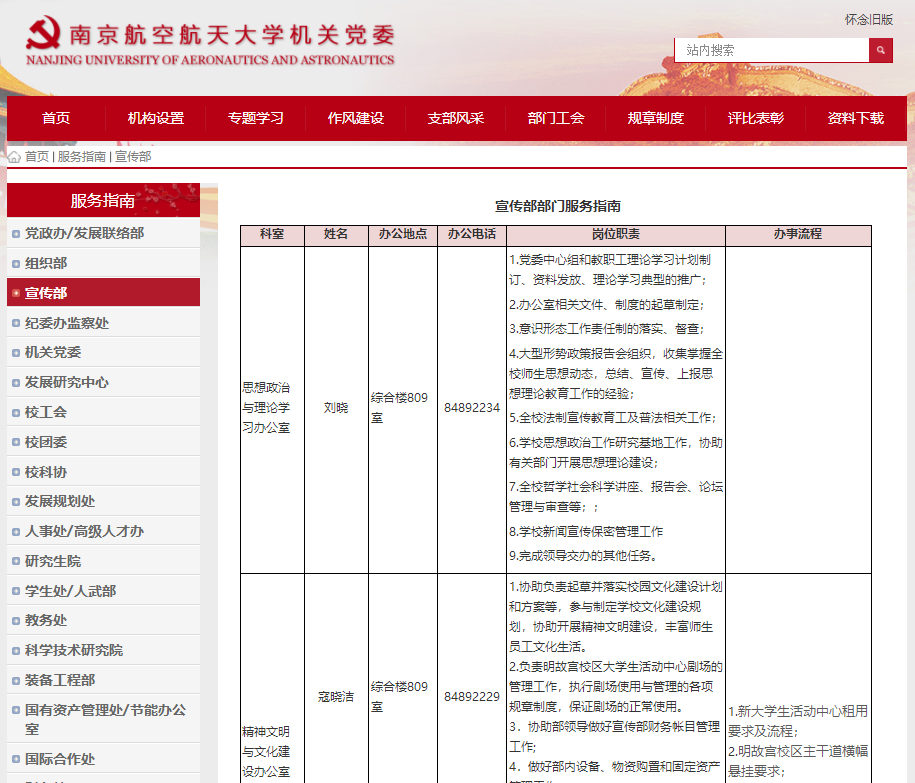Click the bullet icon beside 教务处
This screenshot has width=915, height=783.
click(x=15, y=621)
